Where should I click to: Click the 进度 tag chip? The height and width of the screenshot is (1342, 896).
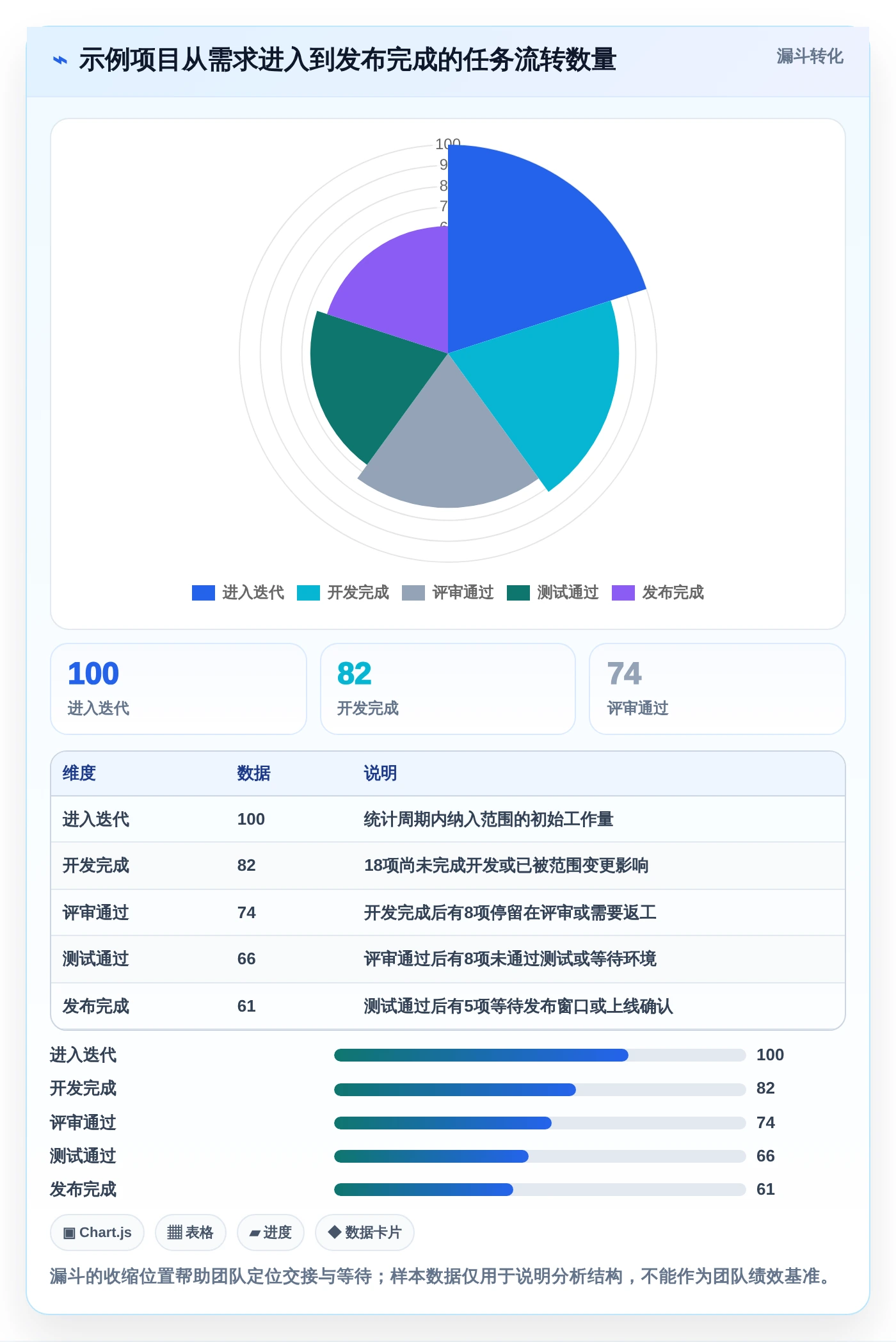point(271,1233)
